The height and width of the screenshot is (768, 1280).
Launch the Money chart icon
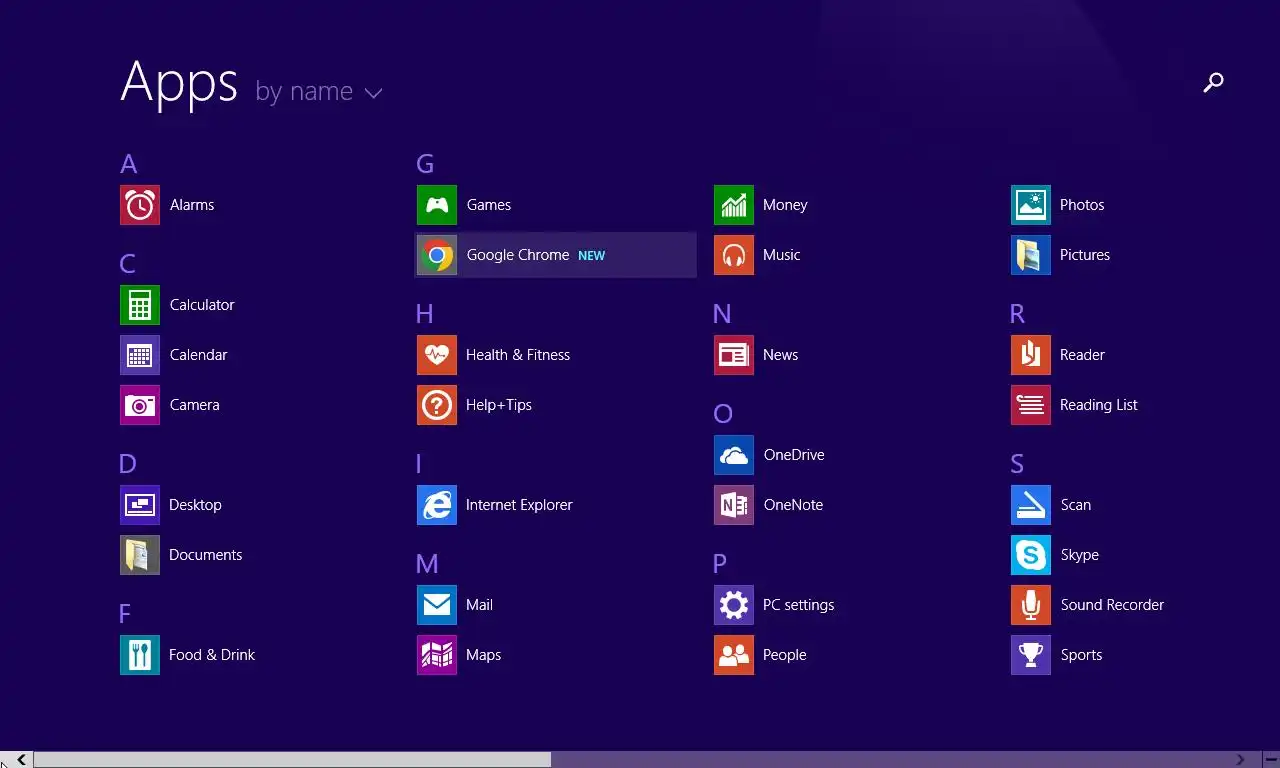(x=734, y=205)
